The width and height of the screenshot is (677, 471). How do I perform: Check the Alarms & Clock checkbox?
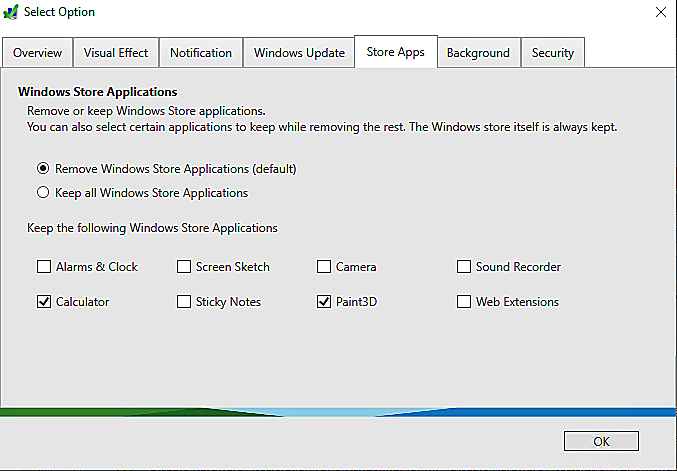[44, 266]
